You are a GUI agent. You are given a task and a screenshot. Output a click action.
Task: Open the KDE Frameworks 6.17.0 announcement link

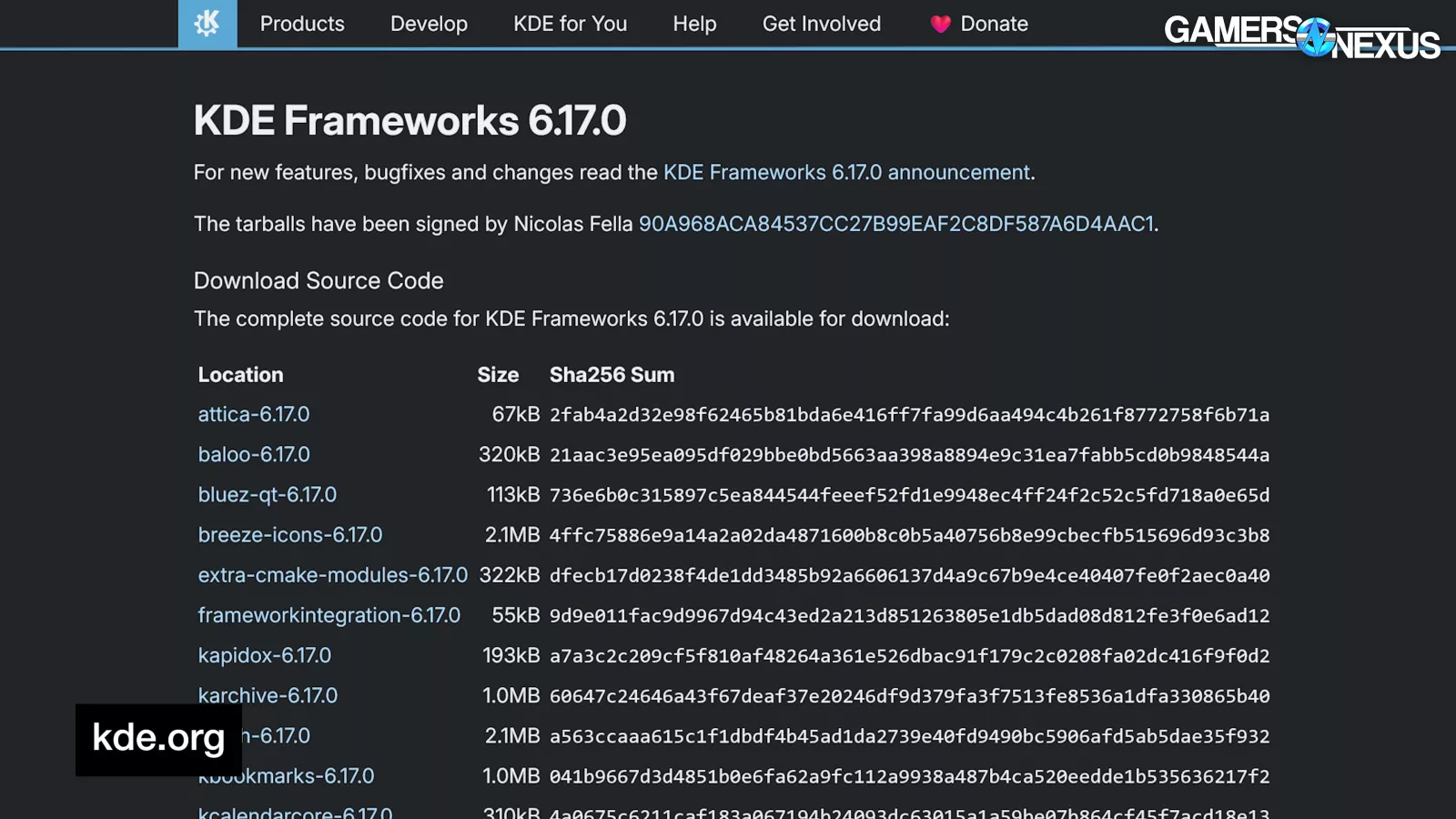tap(846, 173)
